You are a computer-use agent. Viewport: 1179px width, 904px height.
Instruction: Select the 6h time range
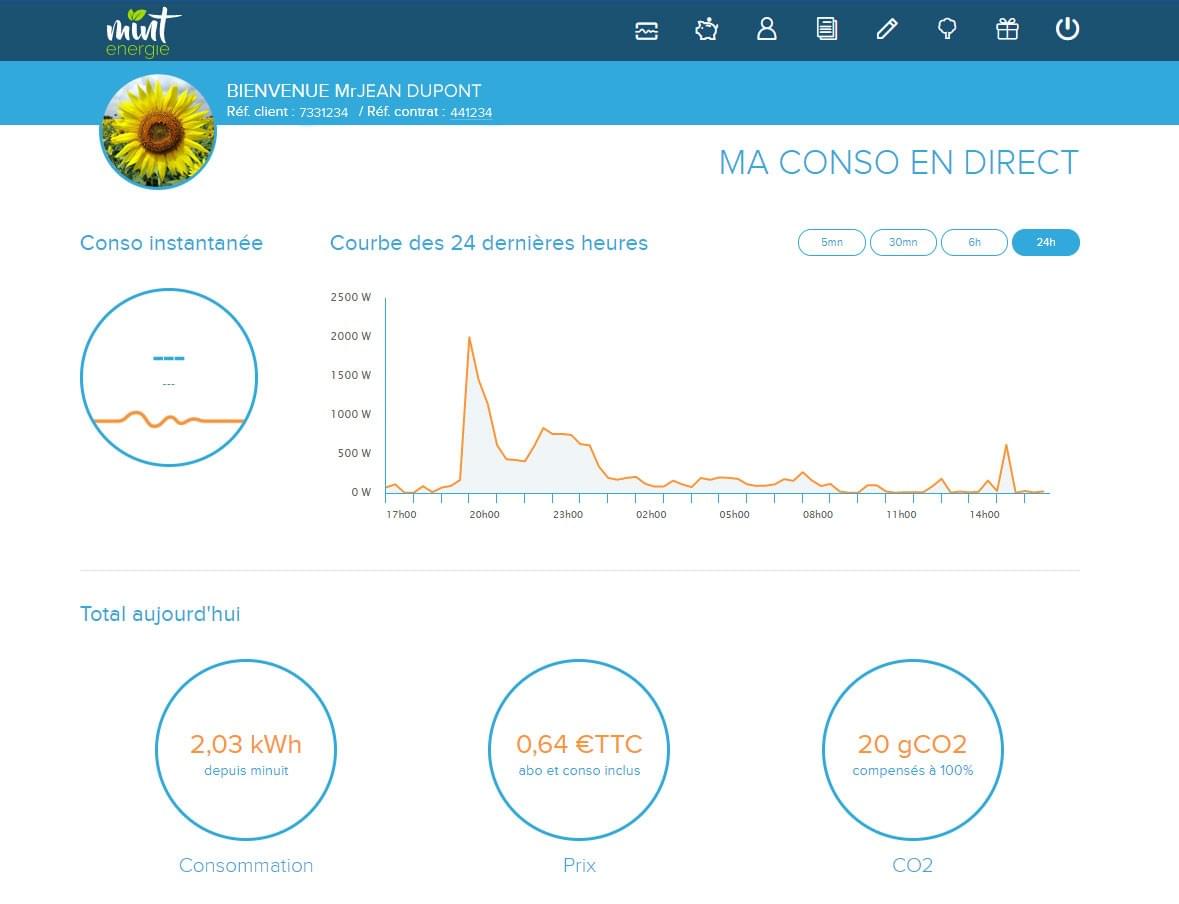click(x=974, y=242)
